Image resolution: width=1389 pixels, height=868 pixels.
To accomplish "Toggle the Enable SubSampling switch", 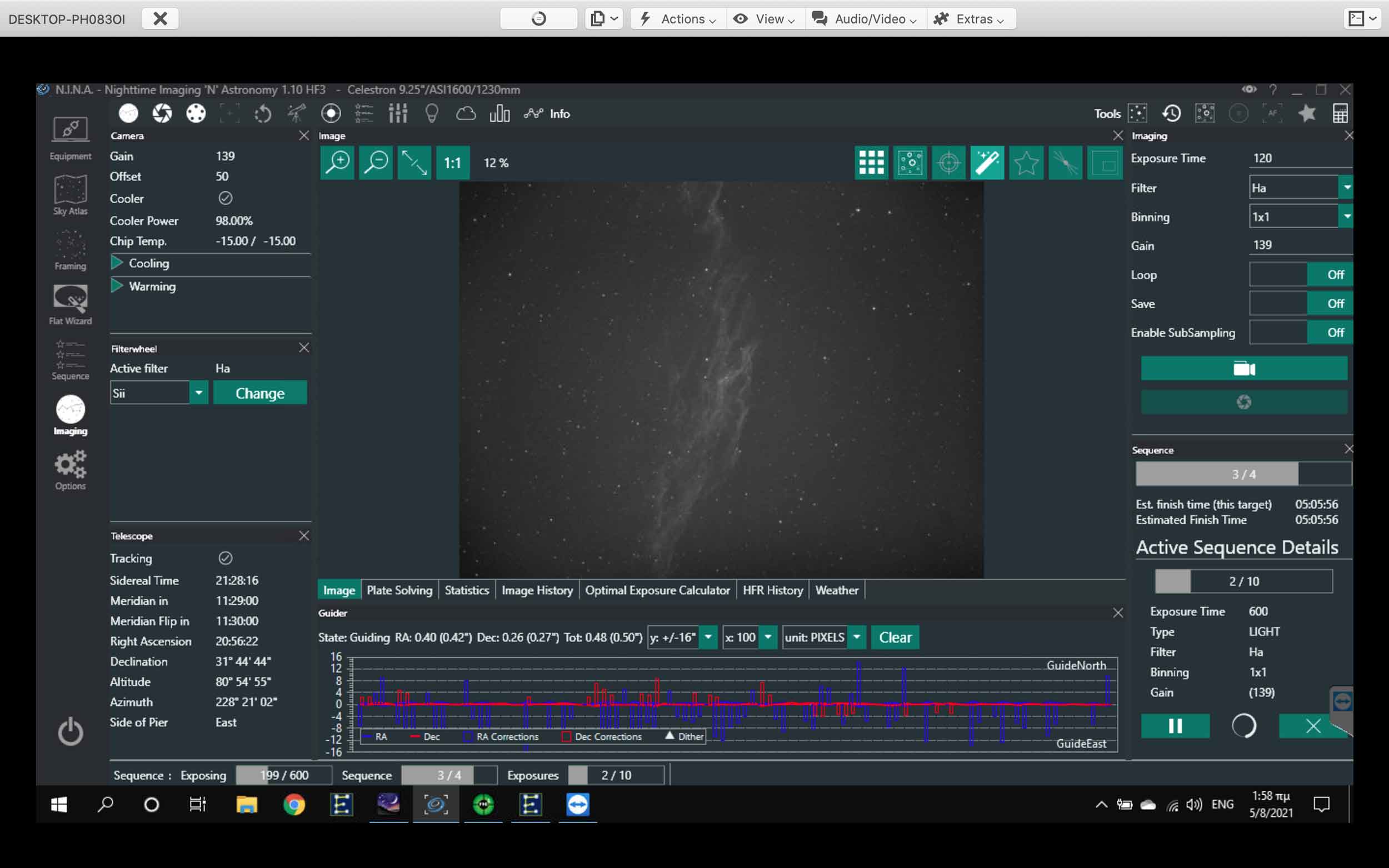I will (x=1300, y=333).
